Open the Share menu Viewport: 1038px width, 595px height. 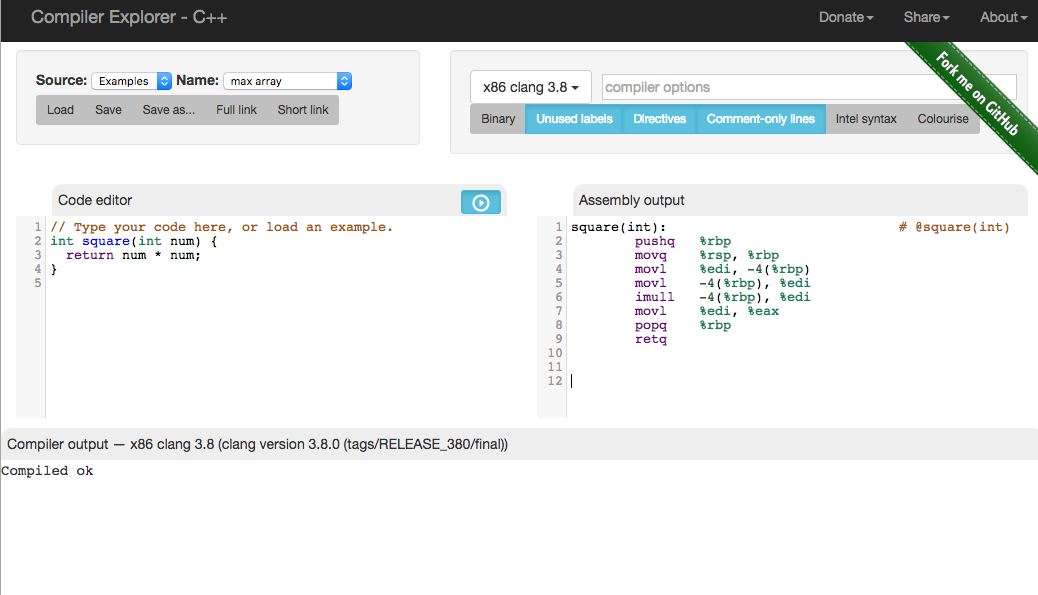(927, 17)
